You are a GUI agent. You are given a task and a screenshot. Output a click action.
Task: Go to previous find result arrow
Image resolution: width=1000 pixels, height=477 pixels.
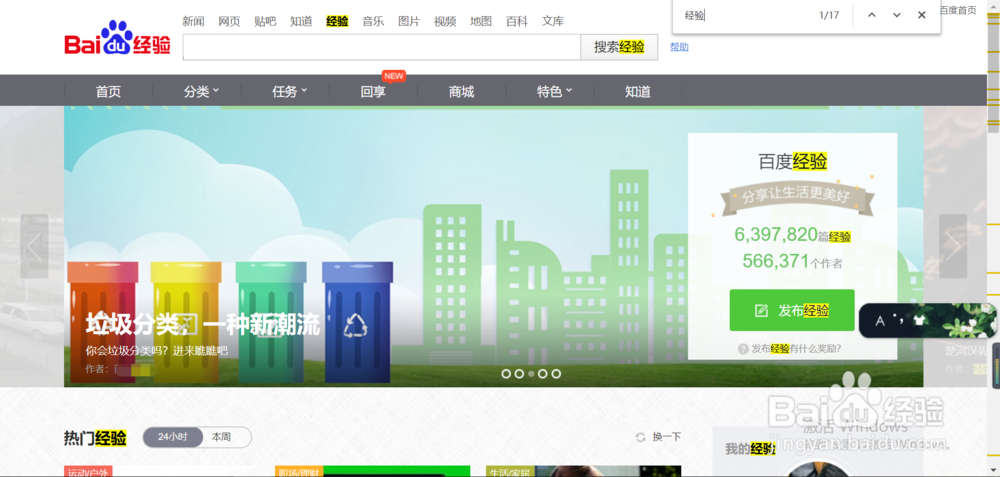(872, 15)
